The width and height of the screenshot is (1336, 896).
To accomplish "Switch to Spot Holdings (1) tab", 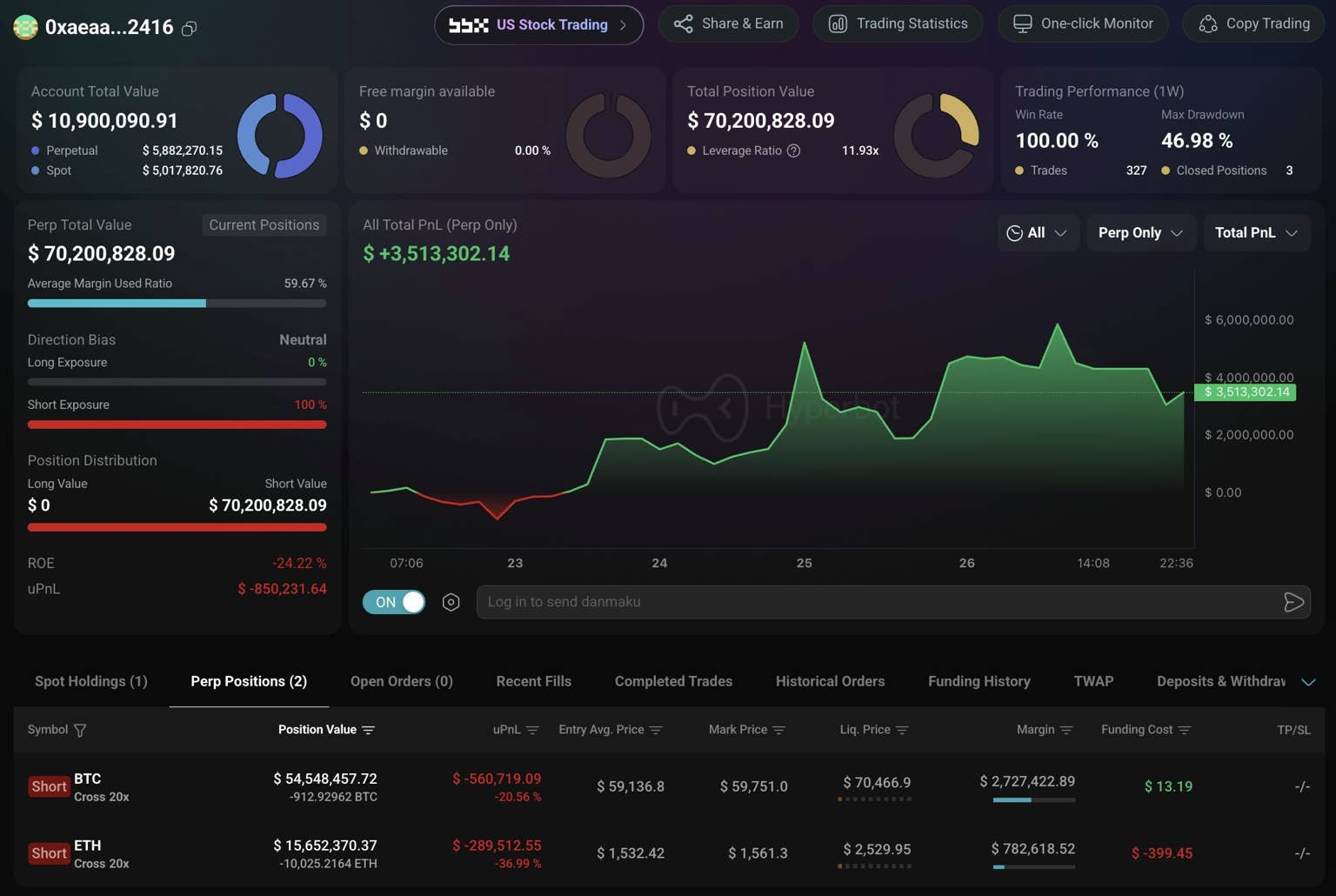I will (x=91, y=681).
